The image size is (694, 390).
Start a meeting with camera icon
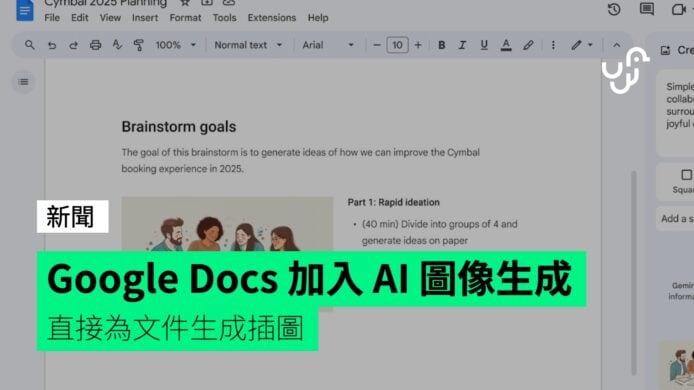coord(678,9)
